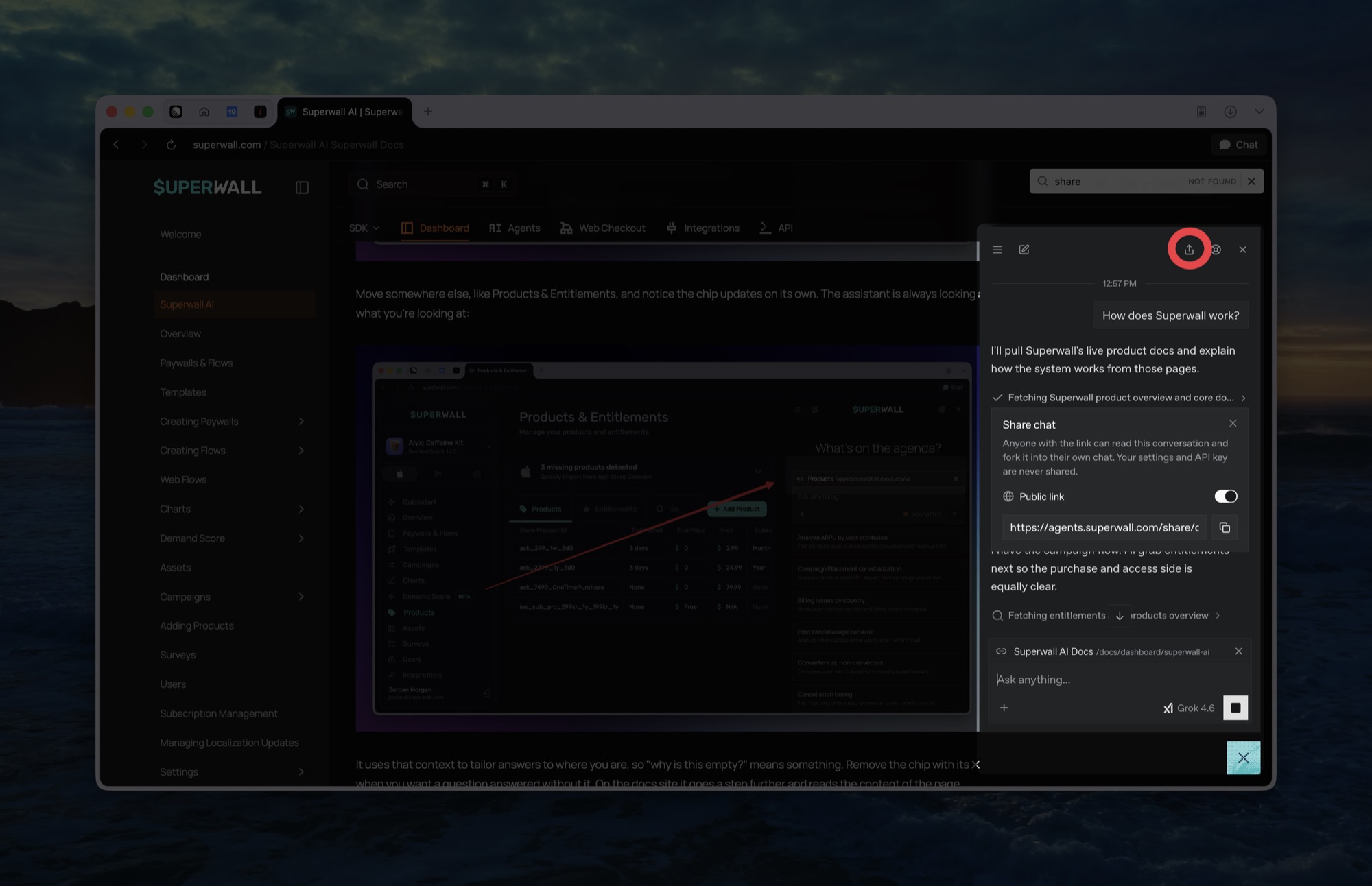Open the tab list chevron in title bar
Screen dimensions: 1372x886
point(1259,111)
